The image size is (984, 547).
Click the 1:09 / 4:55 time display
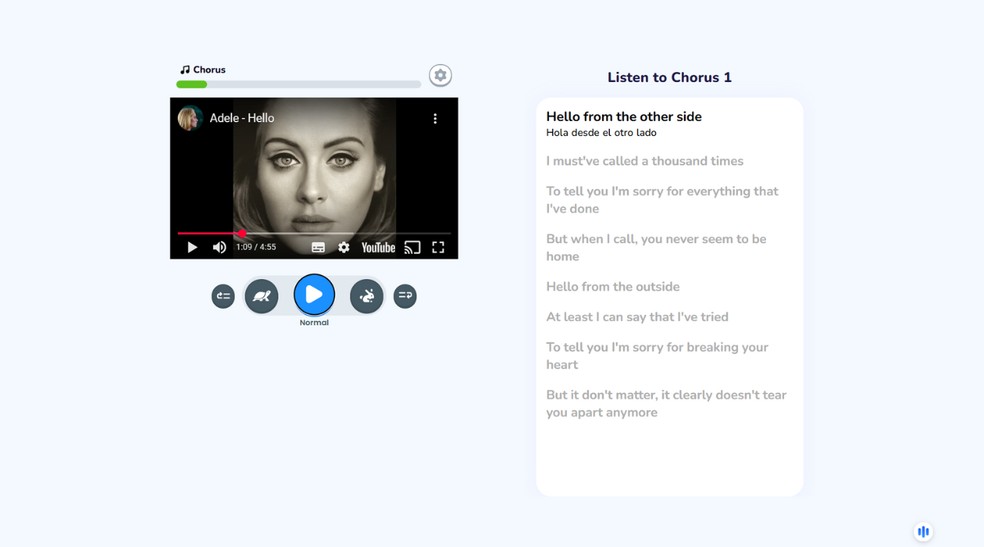click(256, 247)
